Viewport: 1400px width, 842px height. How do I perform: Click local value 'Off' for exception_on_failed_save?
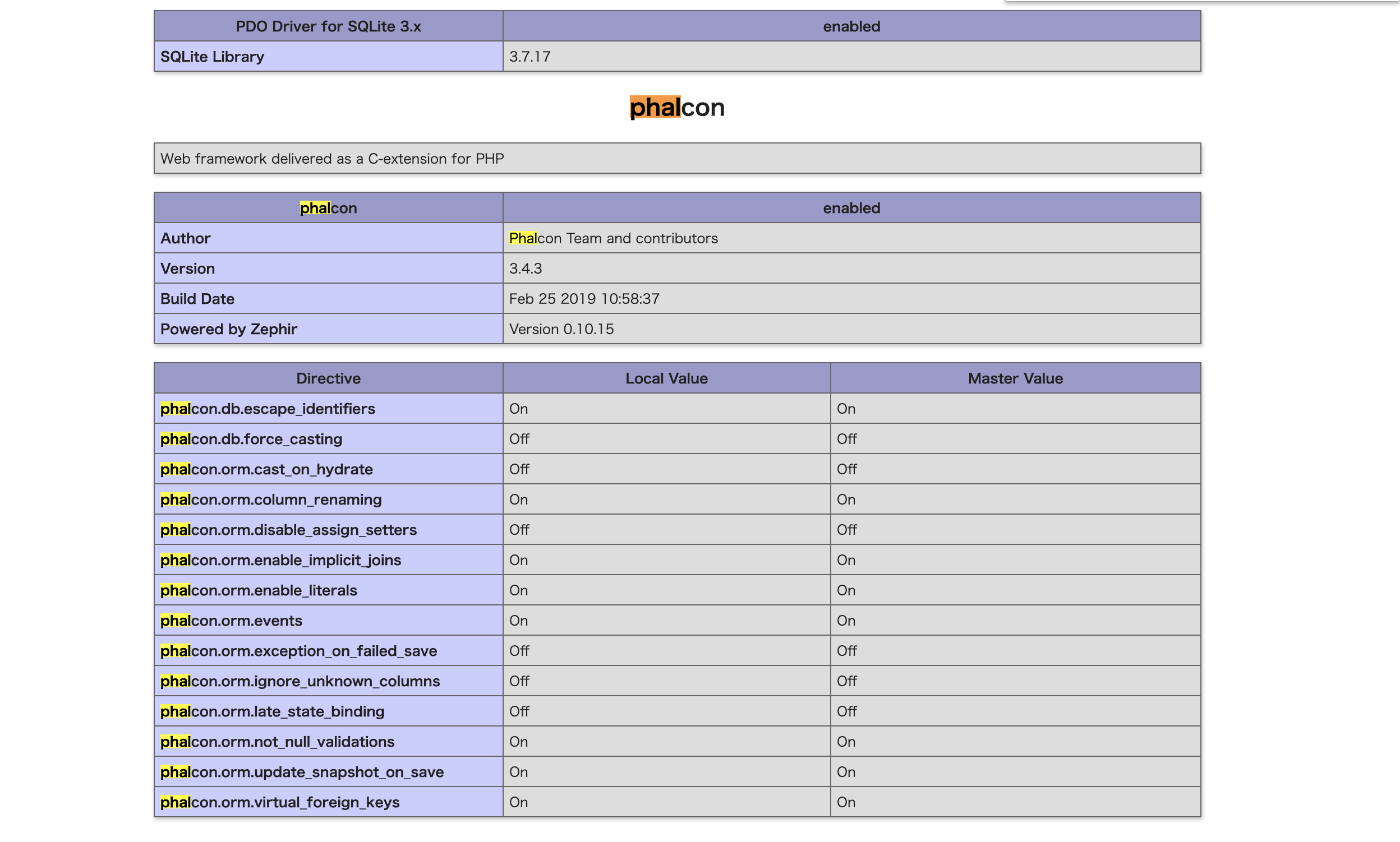pyautogui.click(x=519, y=650)
